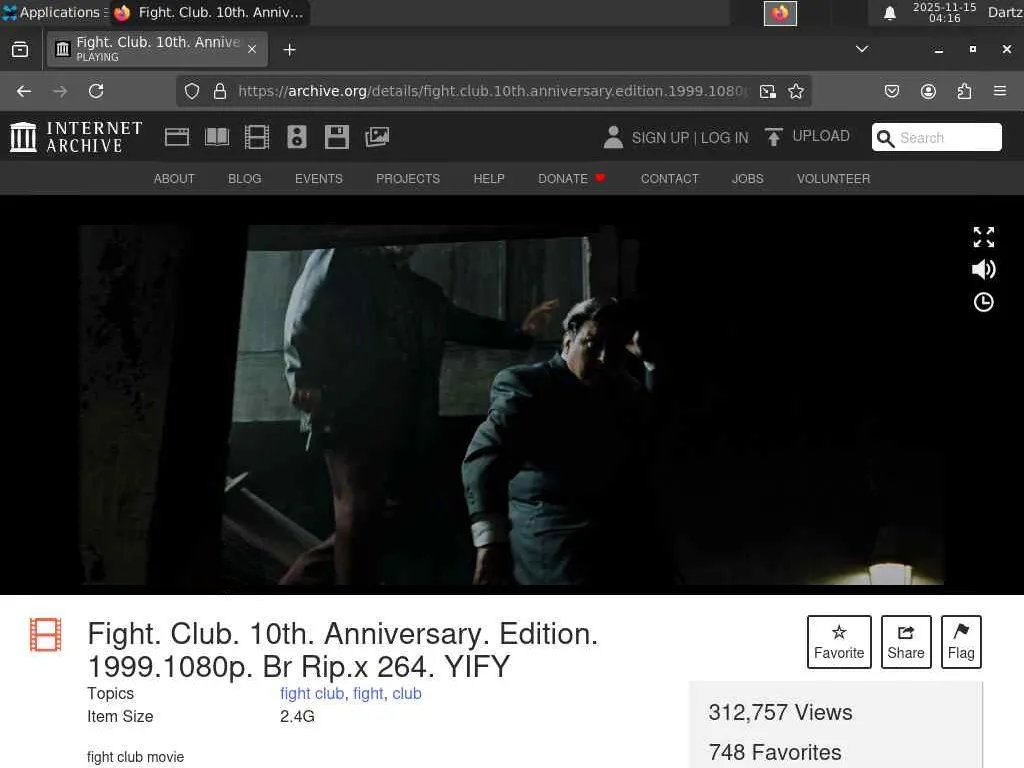Click the playing video frame
The image size is (1024, 768).
pos(512,405)
